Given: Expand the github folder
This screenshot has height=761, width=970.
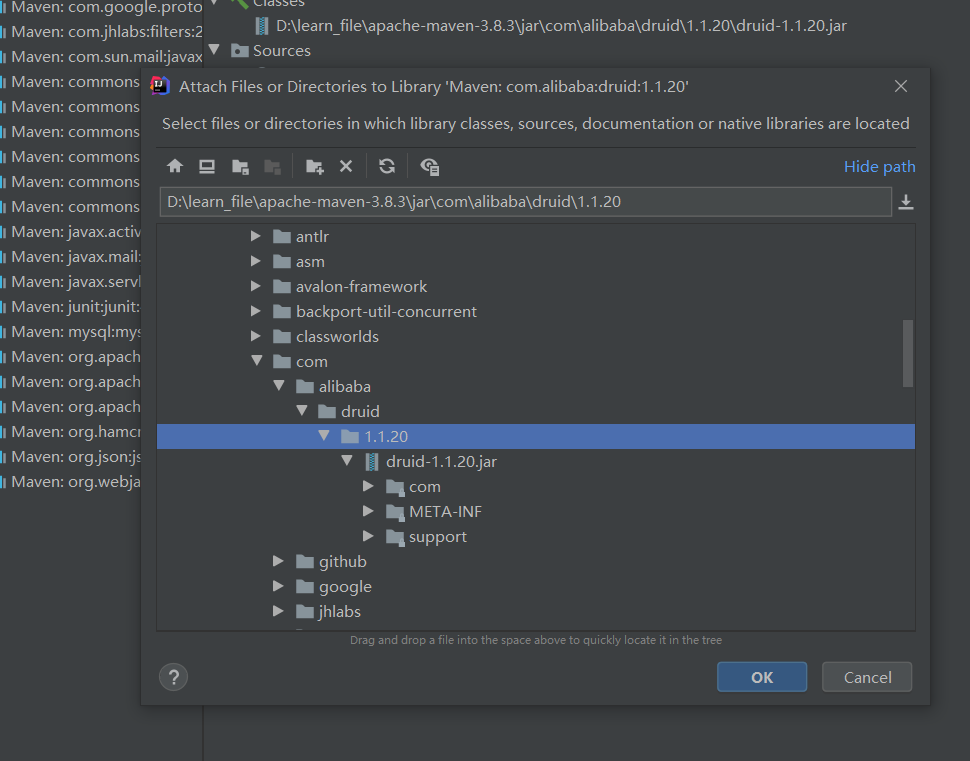Looking at the screenshot, I should [x=278, y=561].
